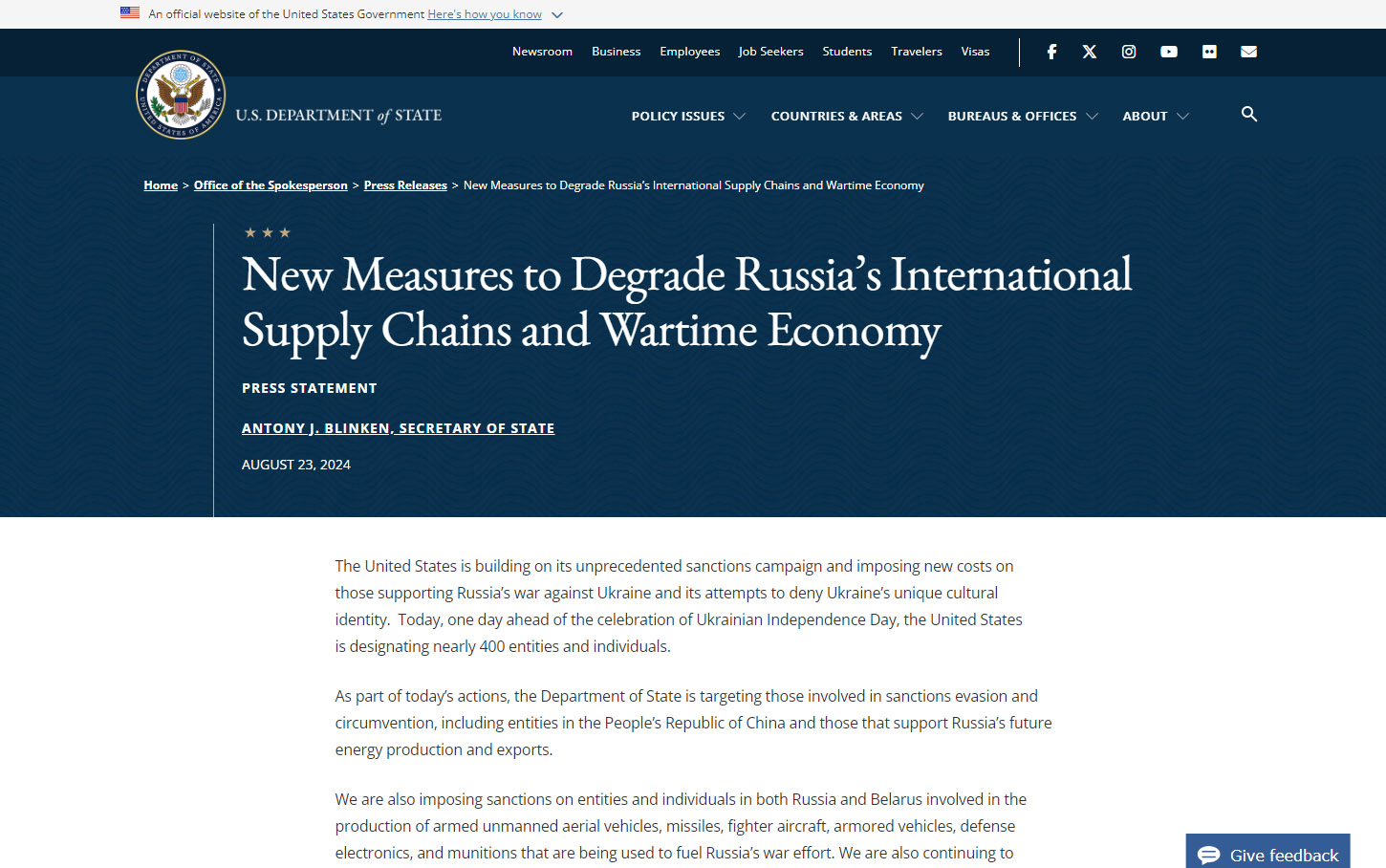Expand the About menu
1386x868 pixels.
[1155, 117]
